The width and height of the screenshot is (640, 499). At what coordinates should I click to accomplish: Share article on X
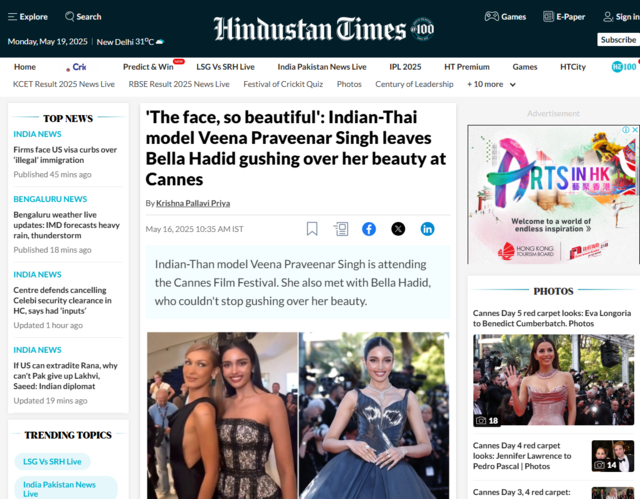[x=398, y=229]
